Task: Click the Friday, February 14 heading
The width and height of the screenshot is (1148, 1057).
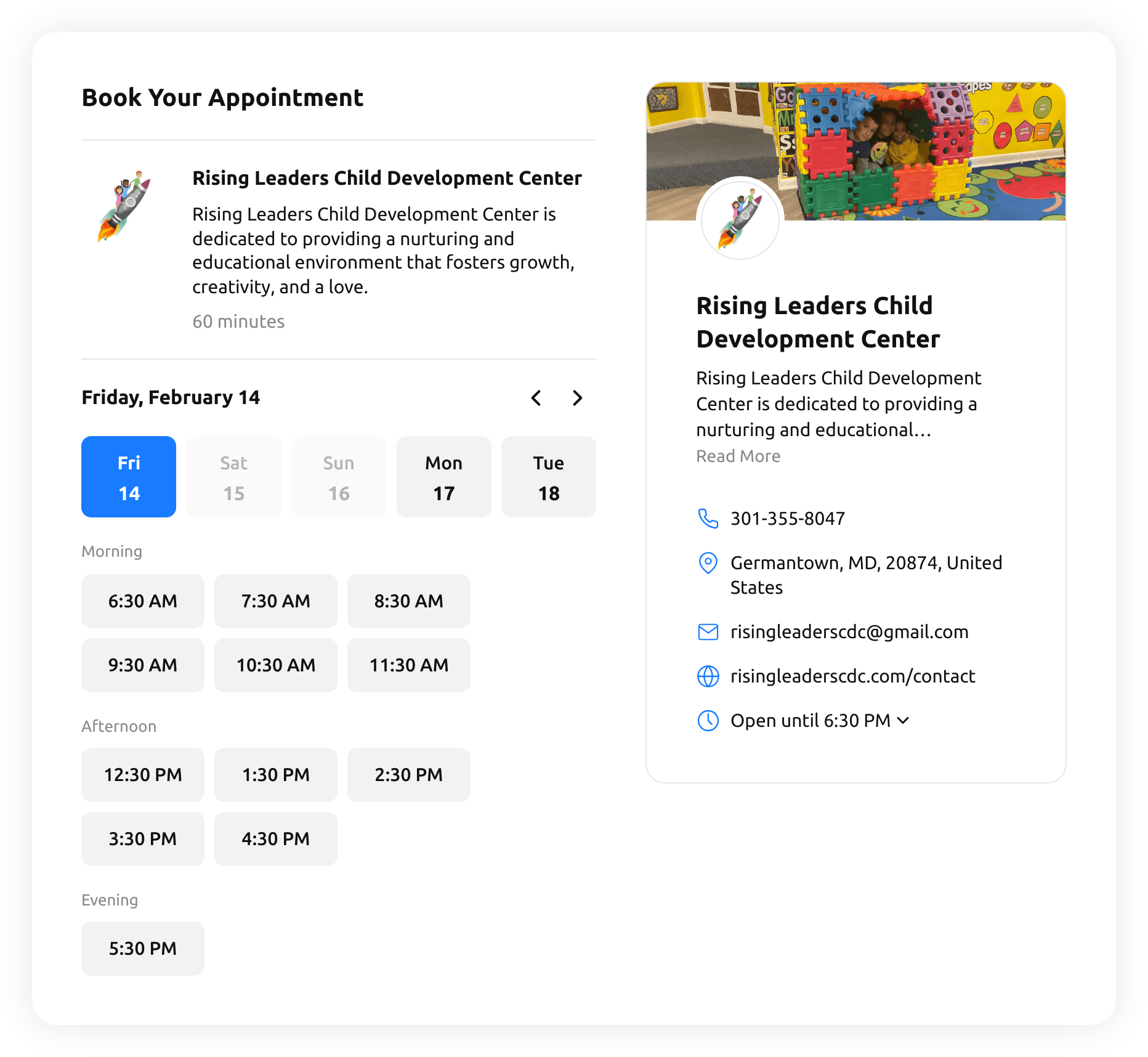Action: (x=171, y=398)
